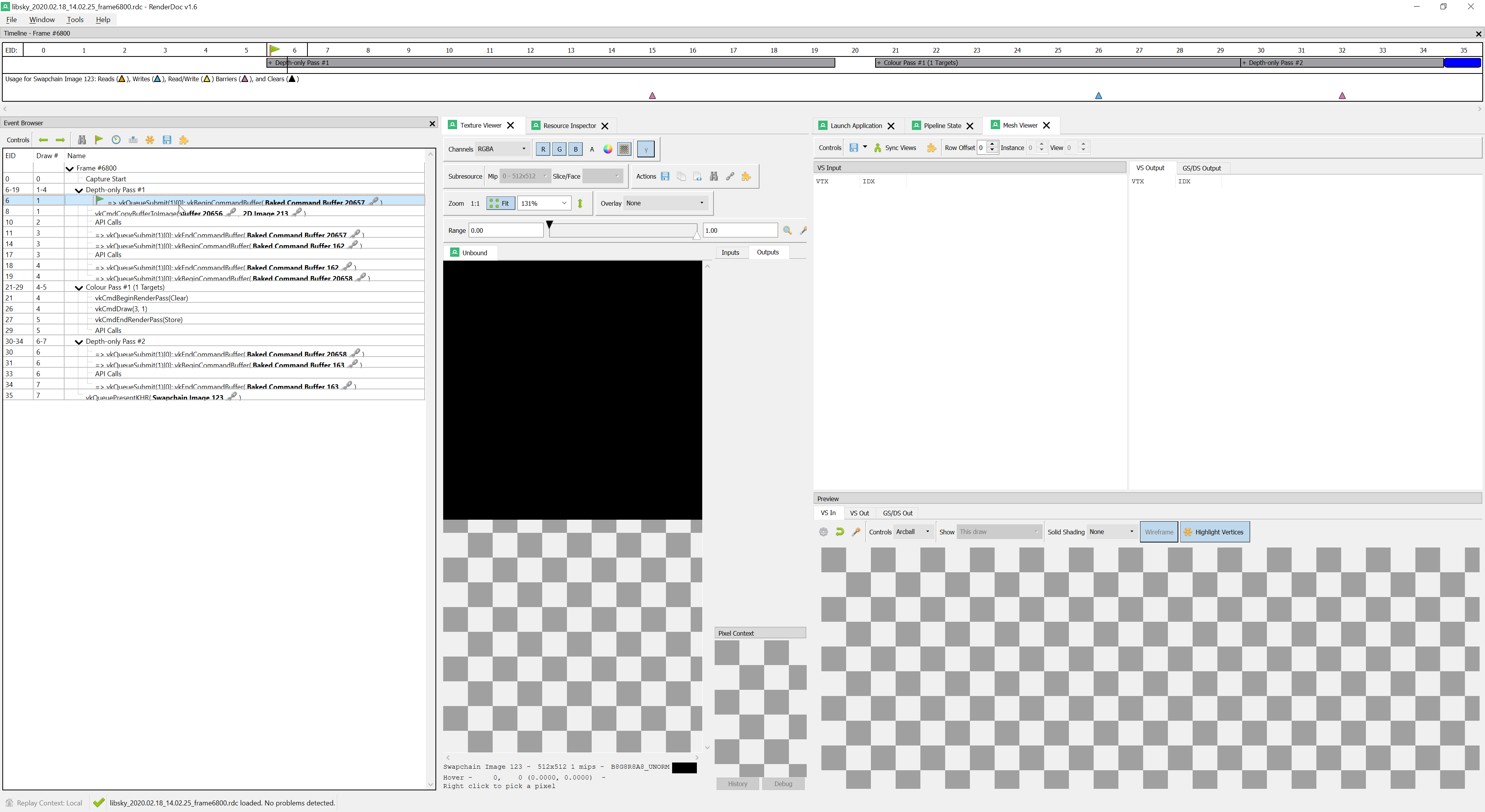
Task: Click the magnifying glass auto-fit Range icon
Action: coord(787,230)
